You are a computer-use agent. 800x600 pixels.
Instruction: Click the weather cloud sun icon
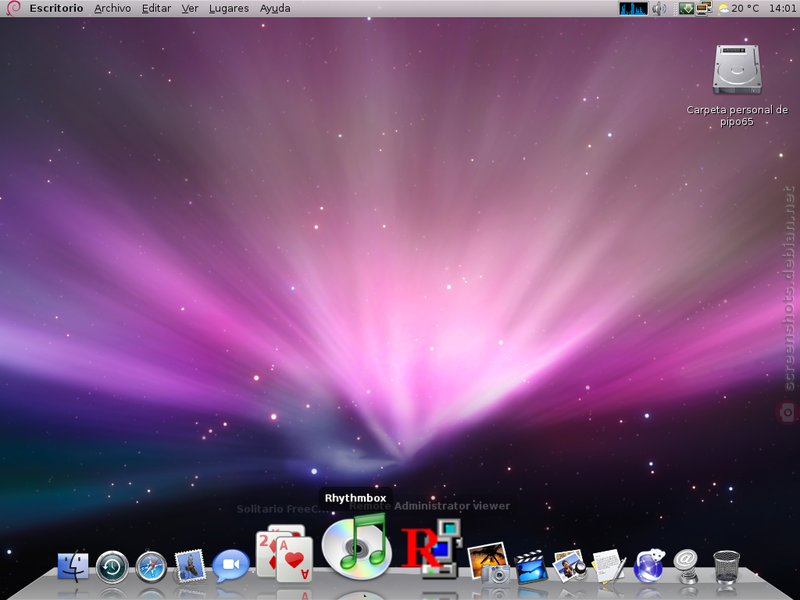[x=723, y=9]
